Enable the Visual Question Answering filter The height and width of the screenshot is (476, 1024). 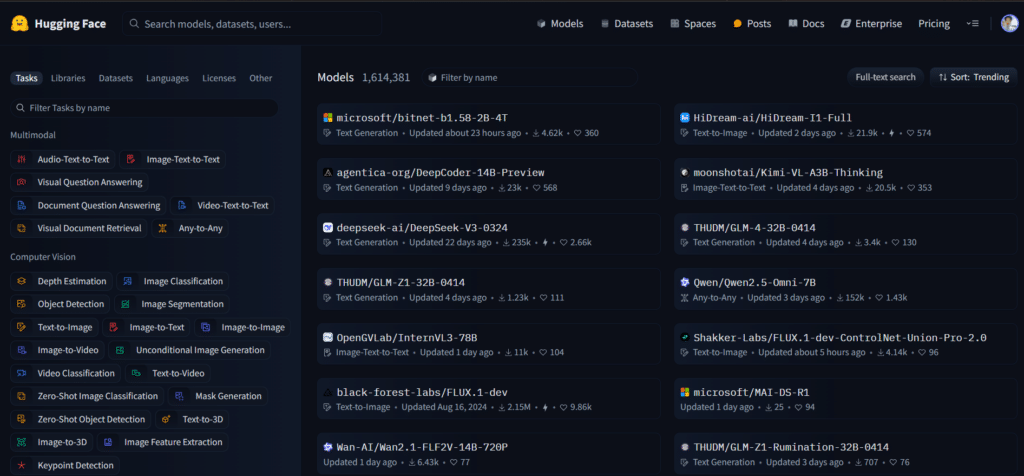[80, 182]
